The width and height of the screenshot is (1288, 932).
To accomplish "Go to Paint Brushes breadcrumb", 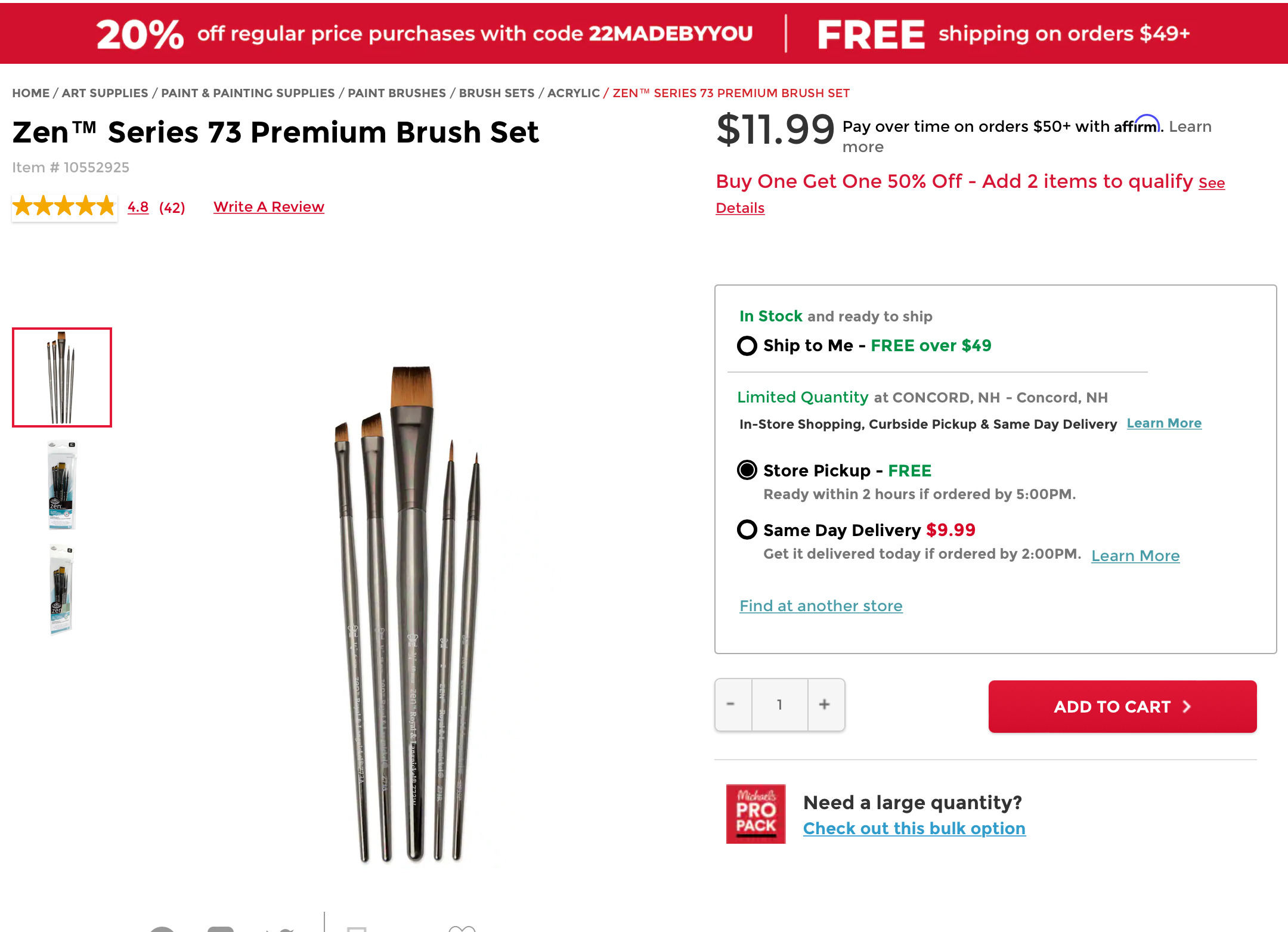I will click(397, 93).
